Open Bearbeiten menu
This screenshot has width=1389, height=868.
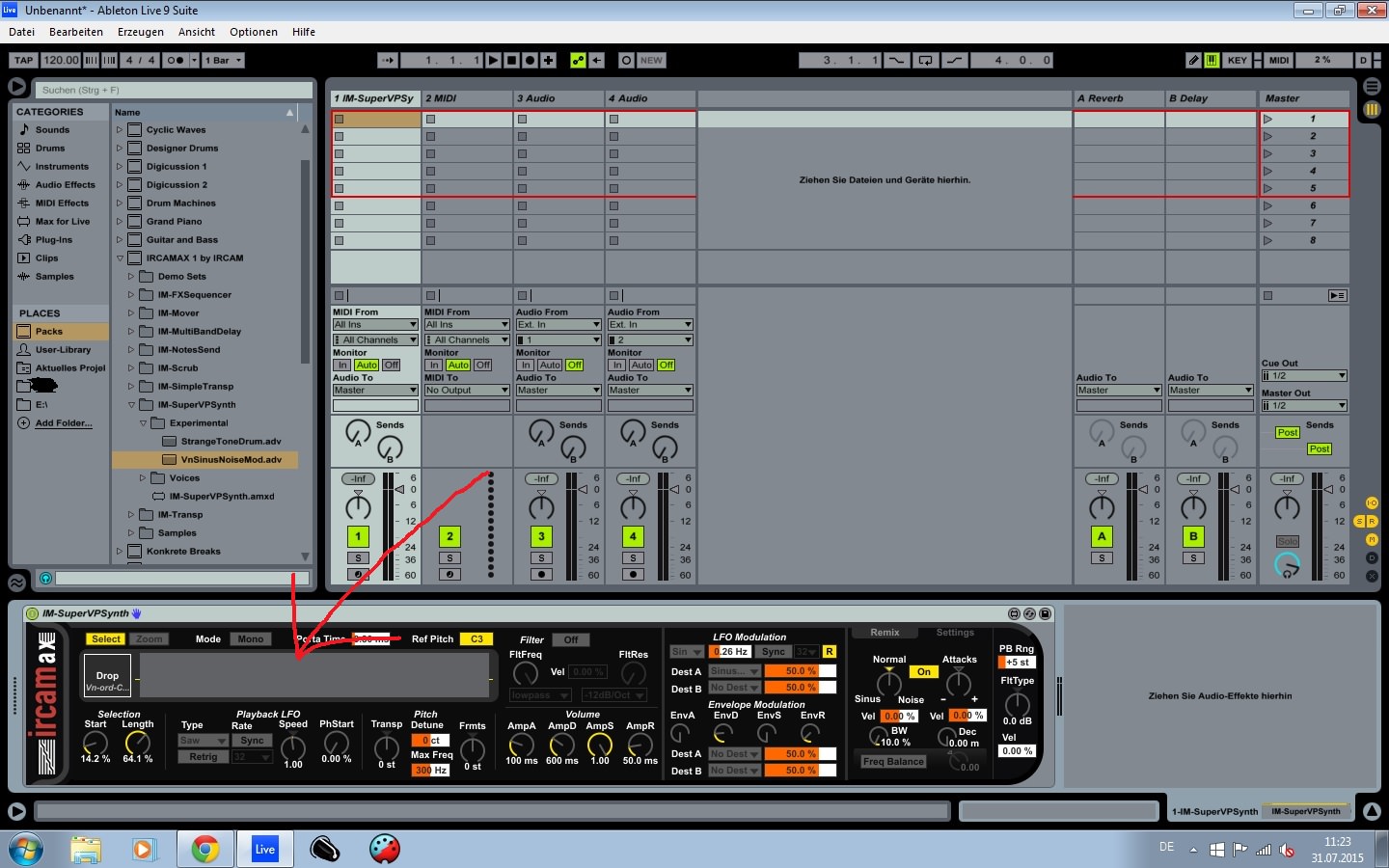[76, 32]
